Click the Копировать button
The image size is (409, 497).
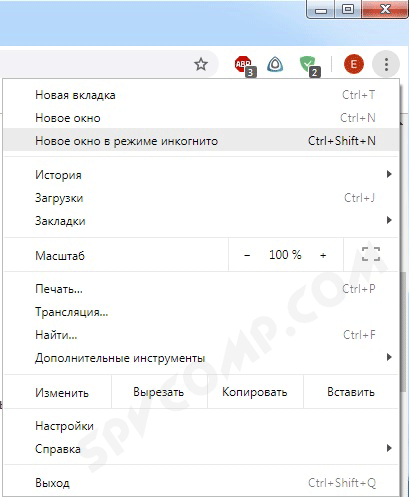coord(255,392)
